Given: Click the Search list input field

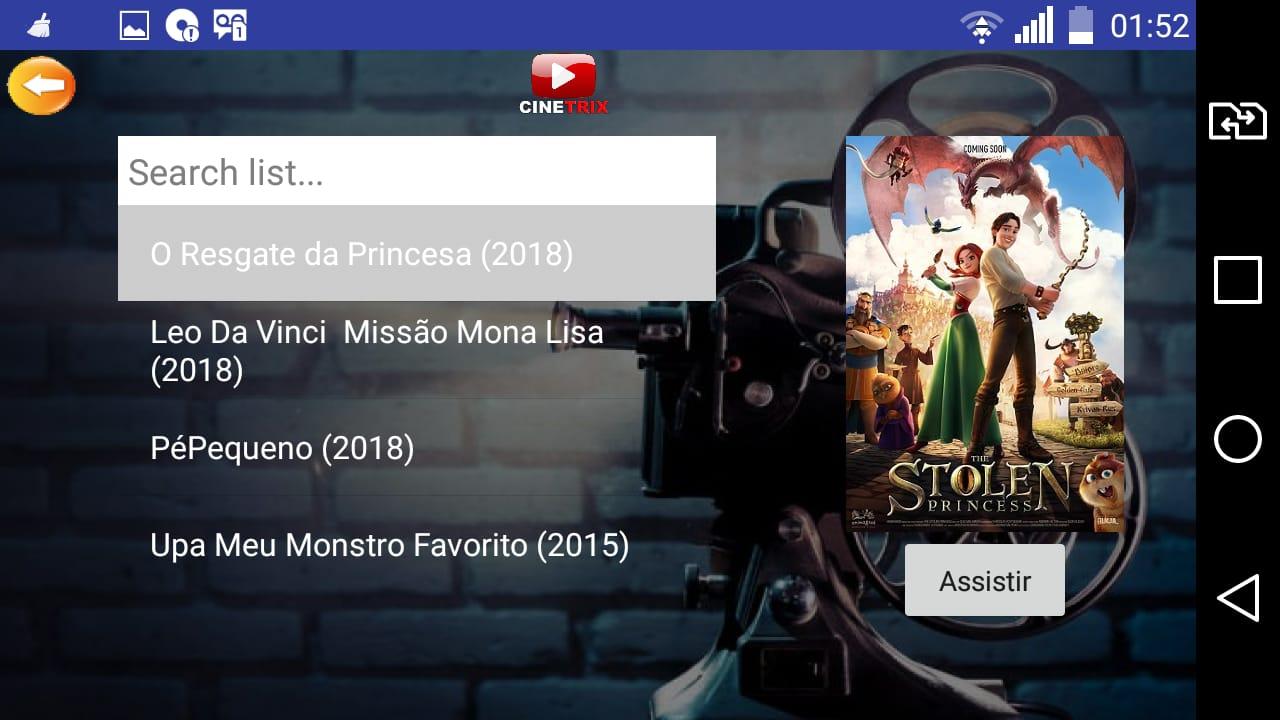Looking at the screenshot, I should tap(417, 171).
